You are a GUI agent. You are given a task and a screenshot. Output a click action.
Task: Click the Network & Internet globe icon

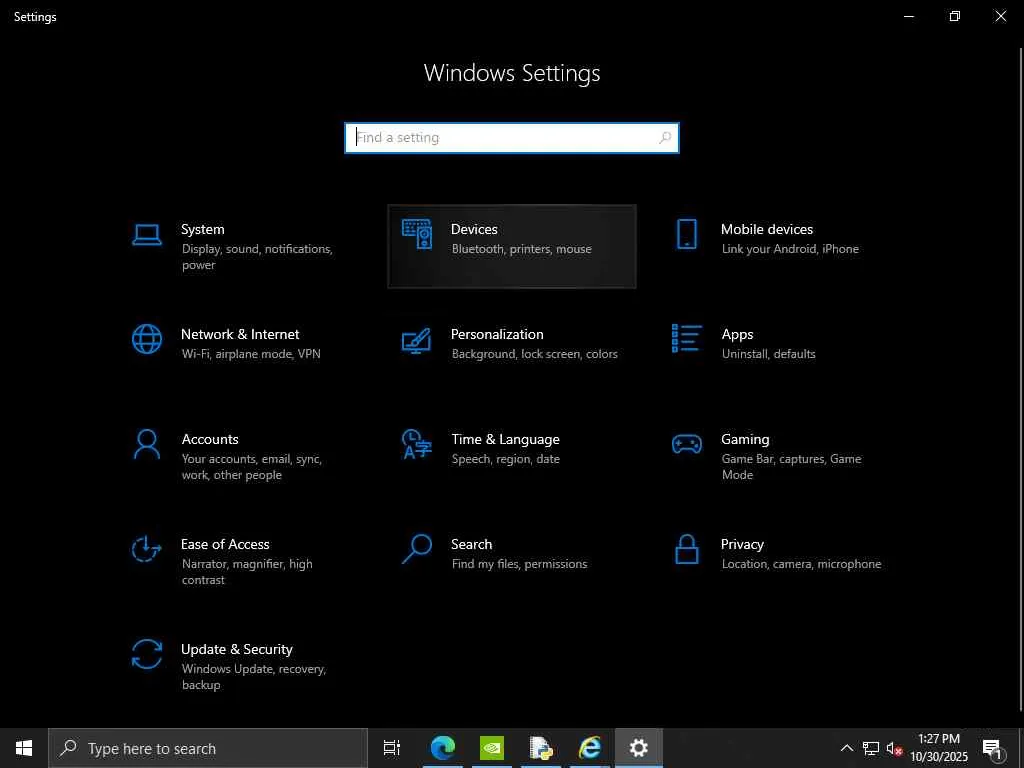click(146, 339)
